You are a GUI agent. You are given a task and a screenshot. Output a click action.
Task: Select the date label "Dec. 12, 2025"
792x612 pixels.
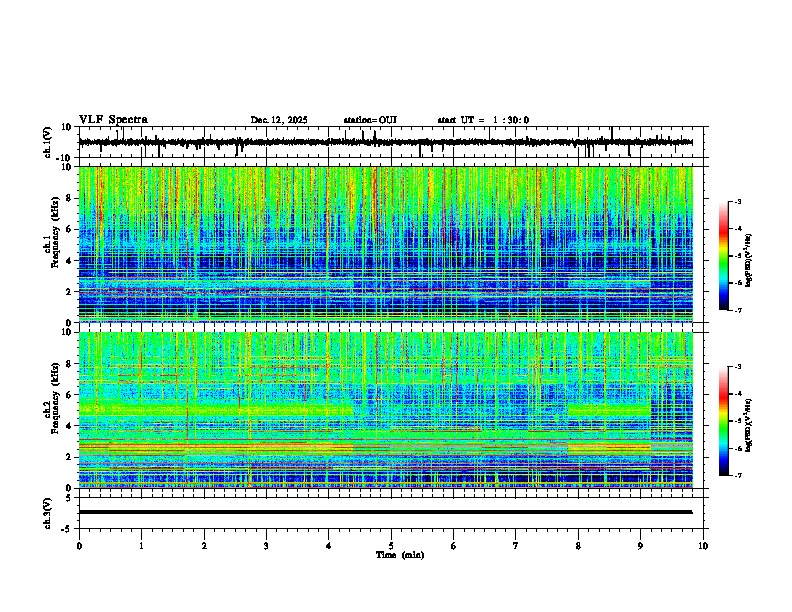(x=279, y=120)
